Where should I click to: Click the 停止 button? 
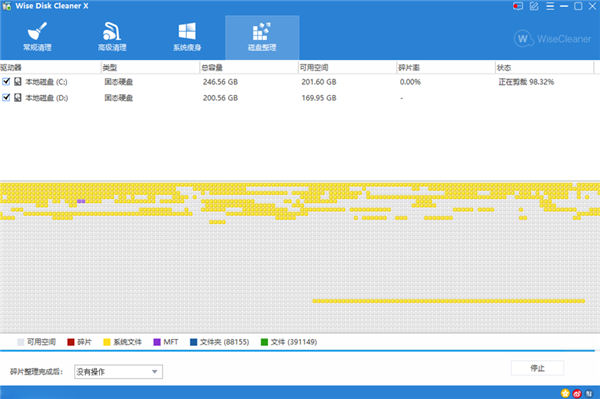pyautogui.click(x=537, y=368)
